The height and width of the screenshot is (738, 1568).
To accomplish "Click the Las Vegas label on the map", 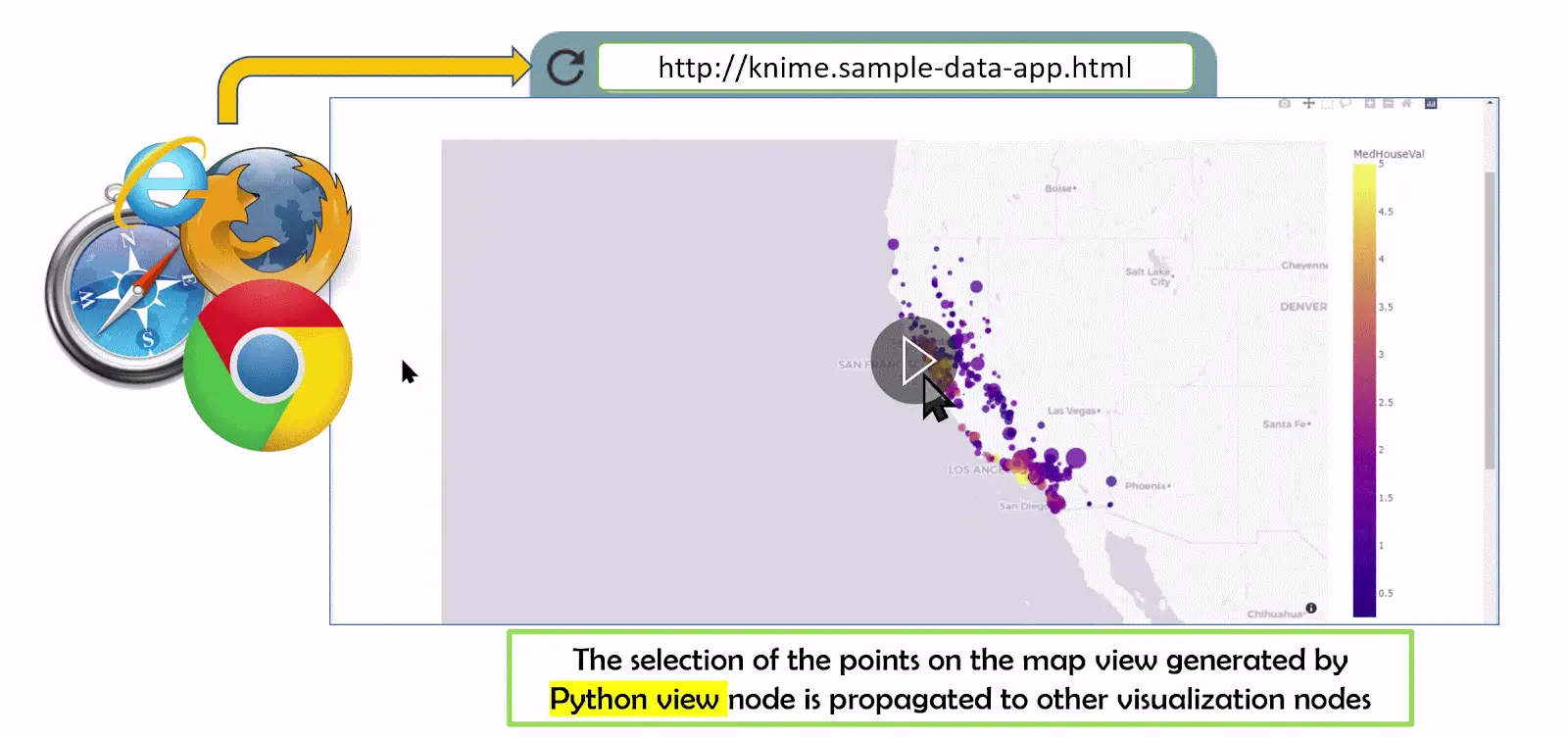I will (x=1074, y=411).
